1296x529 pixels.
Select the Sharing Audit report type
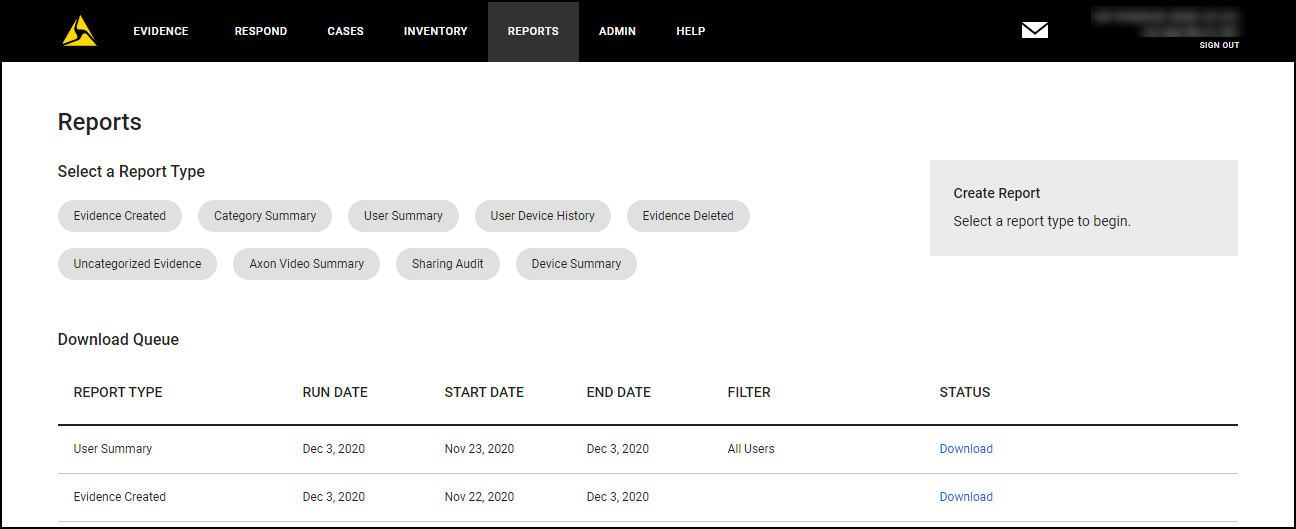(x=448, y=264)
